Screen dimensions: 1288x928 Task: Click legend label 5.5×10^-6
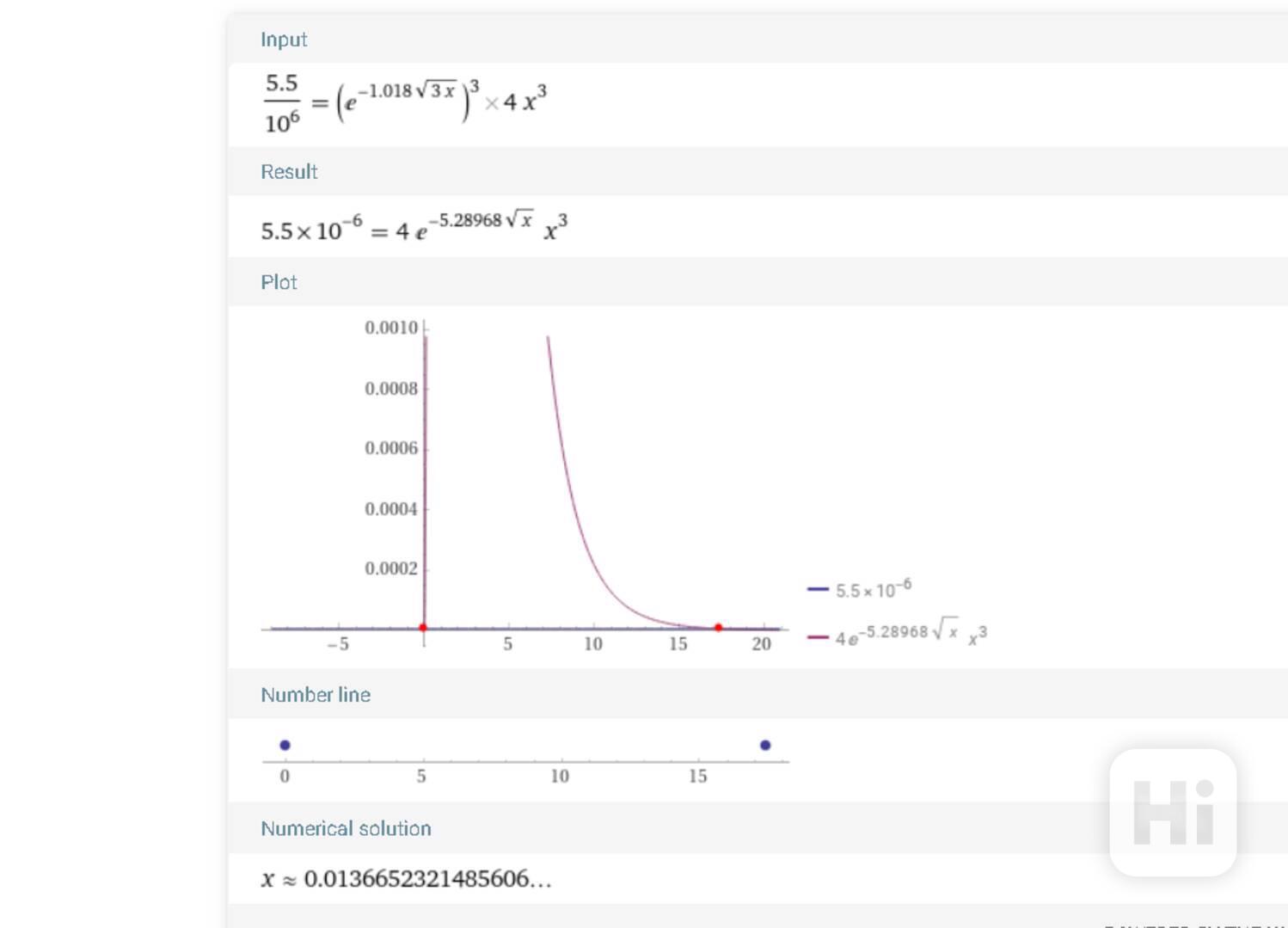874,589
